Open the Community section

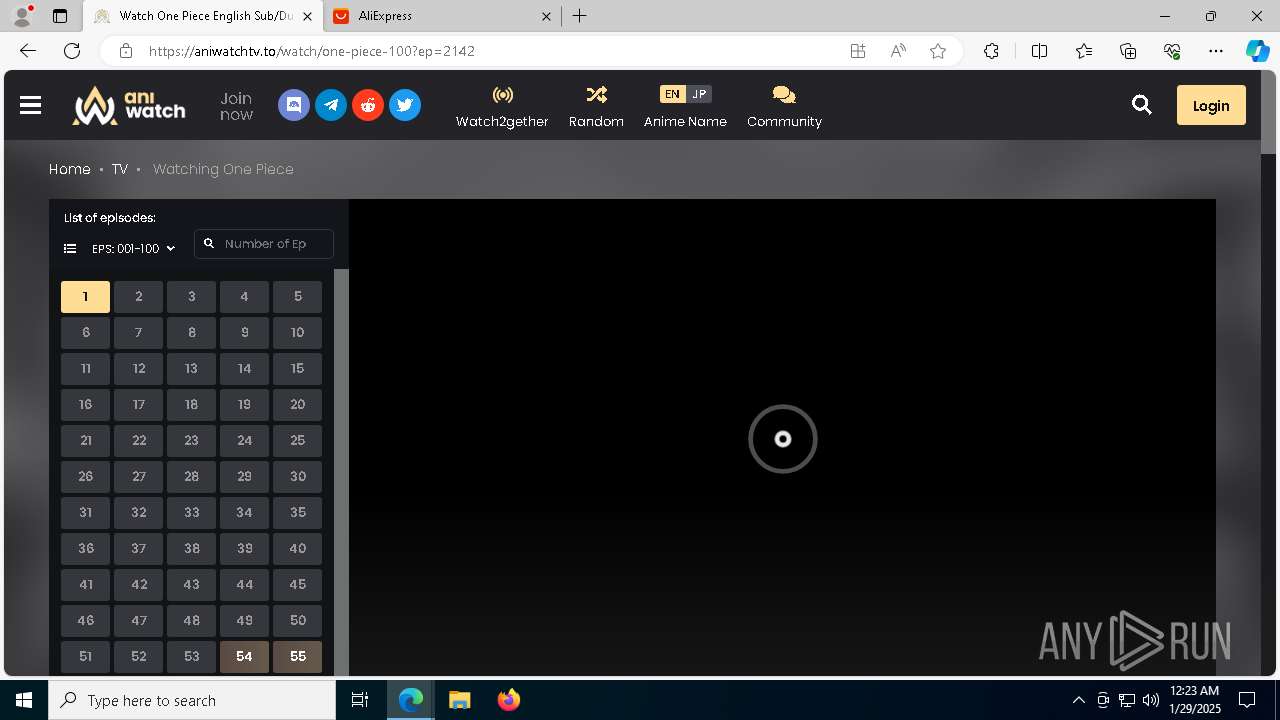[784, 107]
